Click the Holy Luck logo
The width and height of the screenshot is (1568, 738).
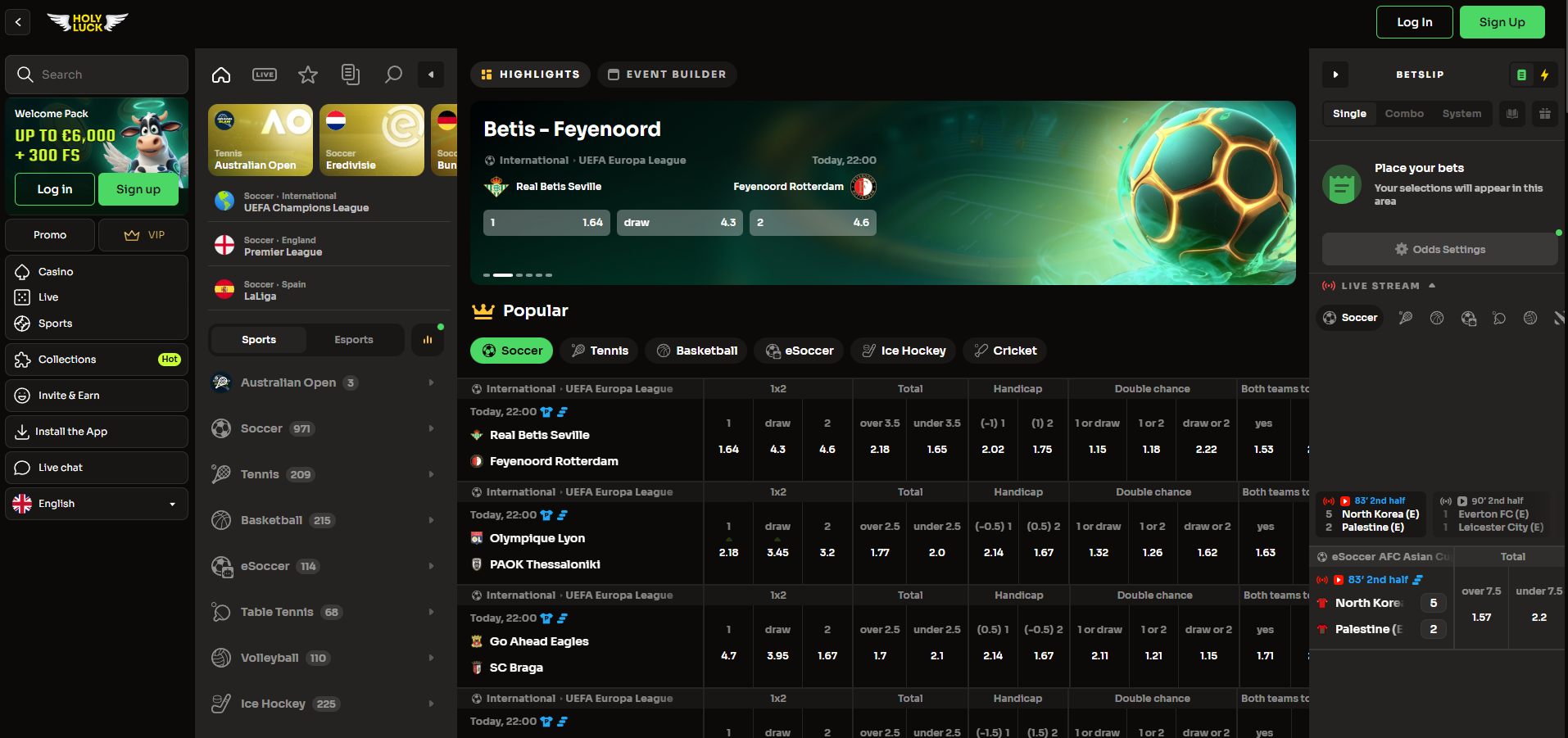coord(88,22)
